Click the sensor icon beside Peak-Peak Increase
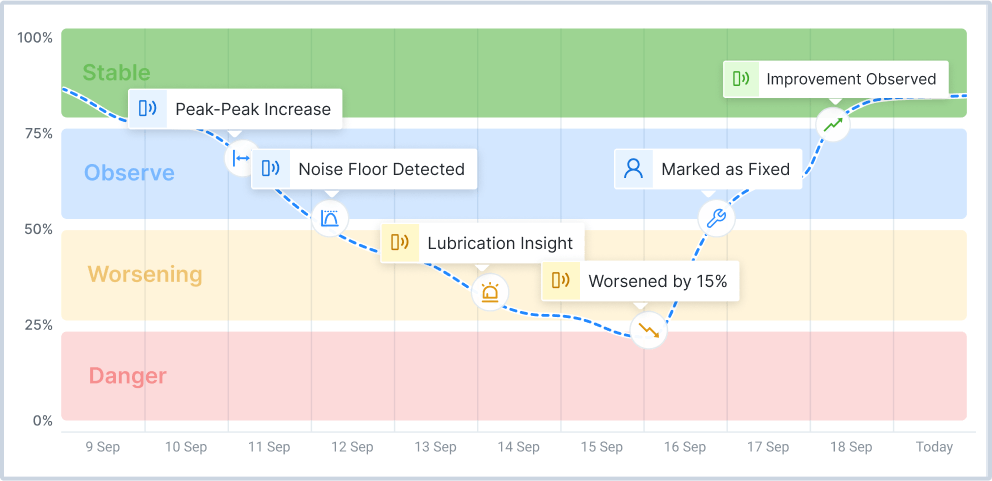 pyautogui.click(x=148, y=109)
